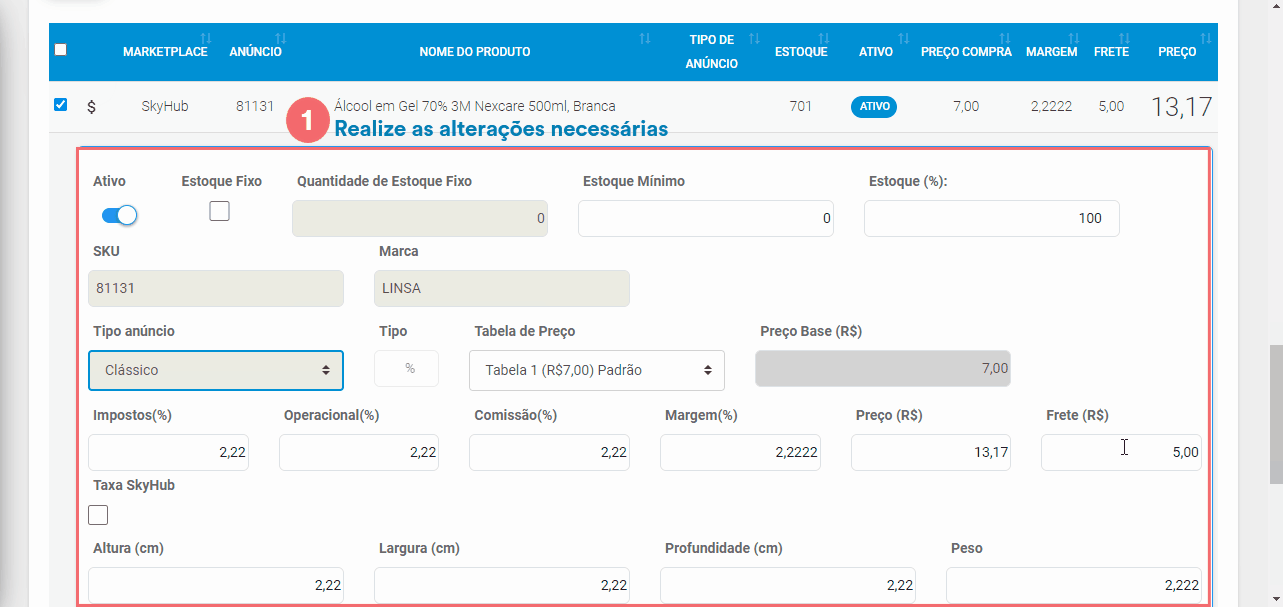Click the Altura (cm) field

coord(216,585)
